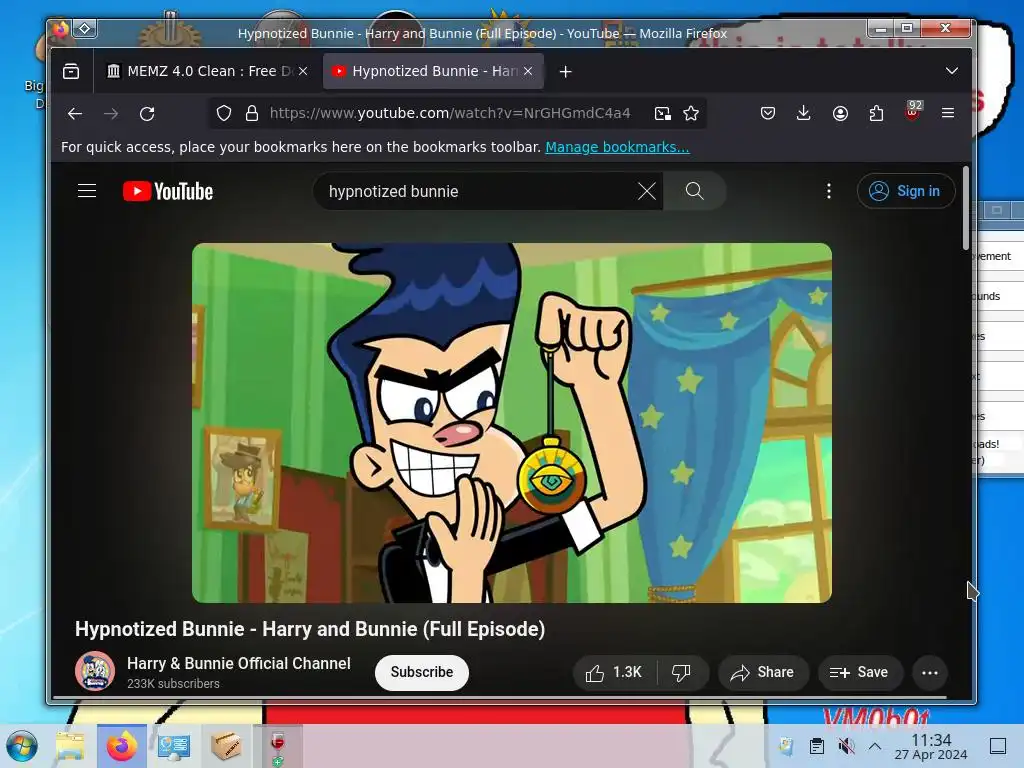The width and height of the screenshot is (1024, 768).
Task: Open Firefox account icon
Action: coord(840,114)
